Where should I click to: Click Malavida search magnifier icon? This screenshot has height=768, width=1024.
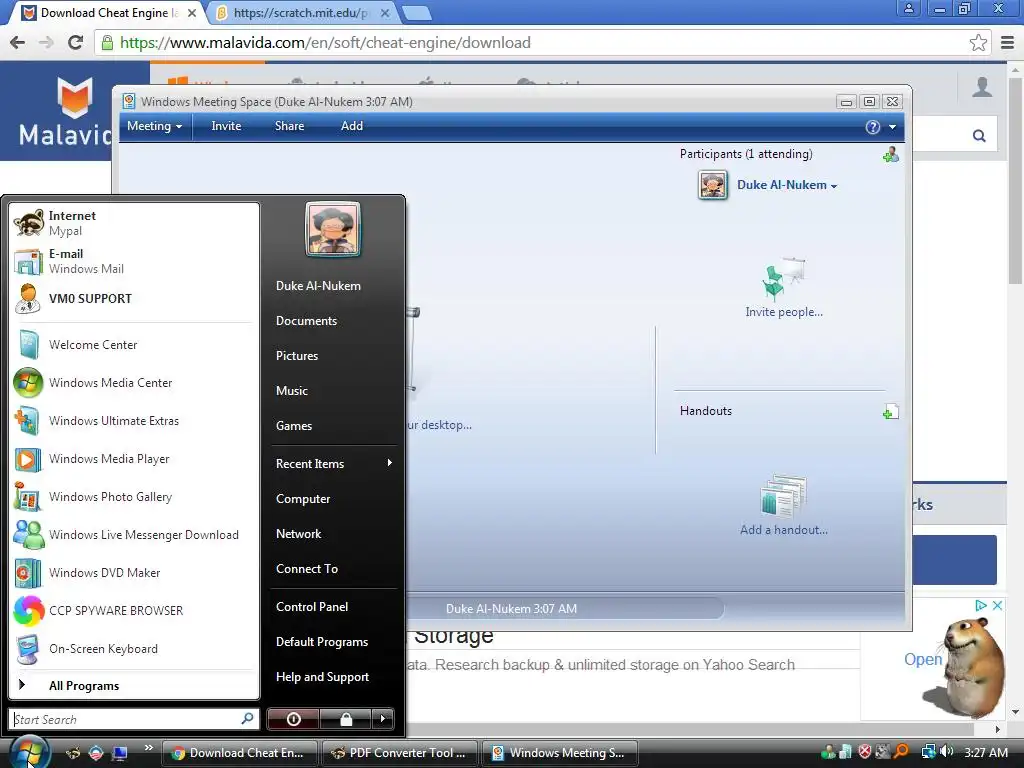point(979,136)
